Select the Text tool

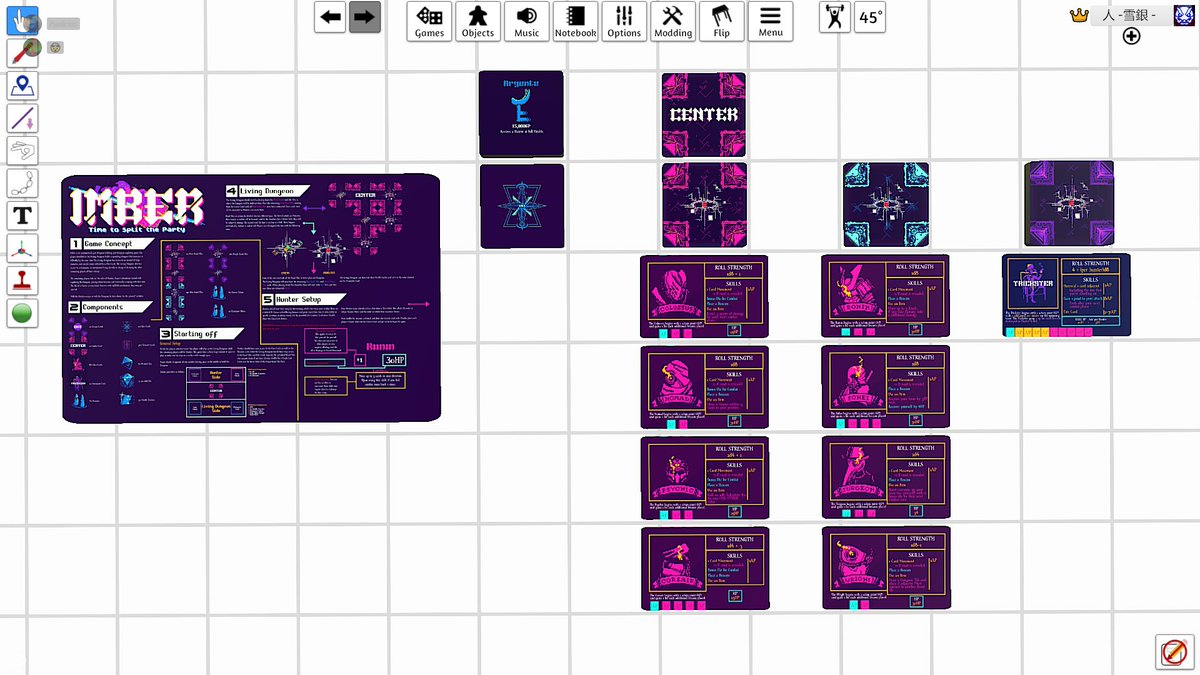[23, 215]
